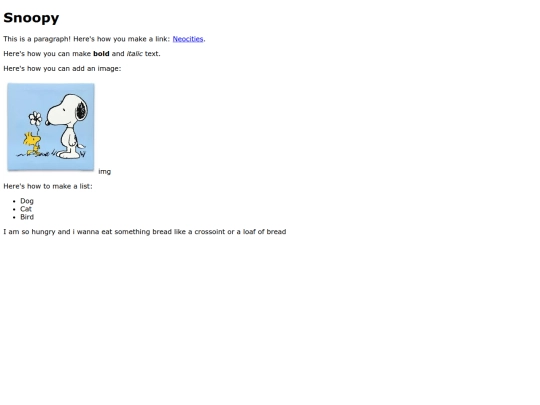Click the 'Here's how to make a list' text
Viewport: 540px width, 405px height.
coord(48,186)
